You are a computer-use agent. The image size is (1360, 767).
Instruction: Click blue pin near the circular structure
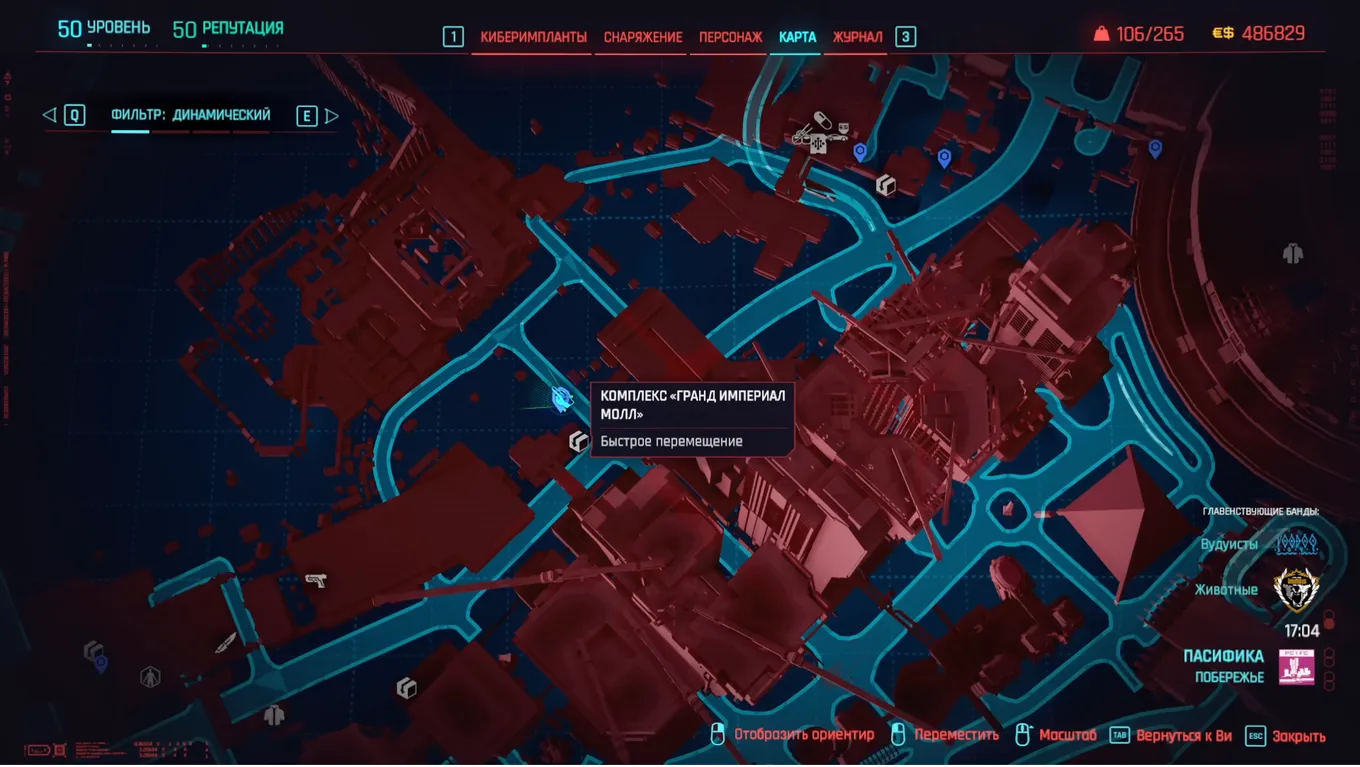click(1155, 149)
